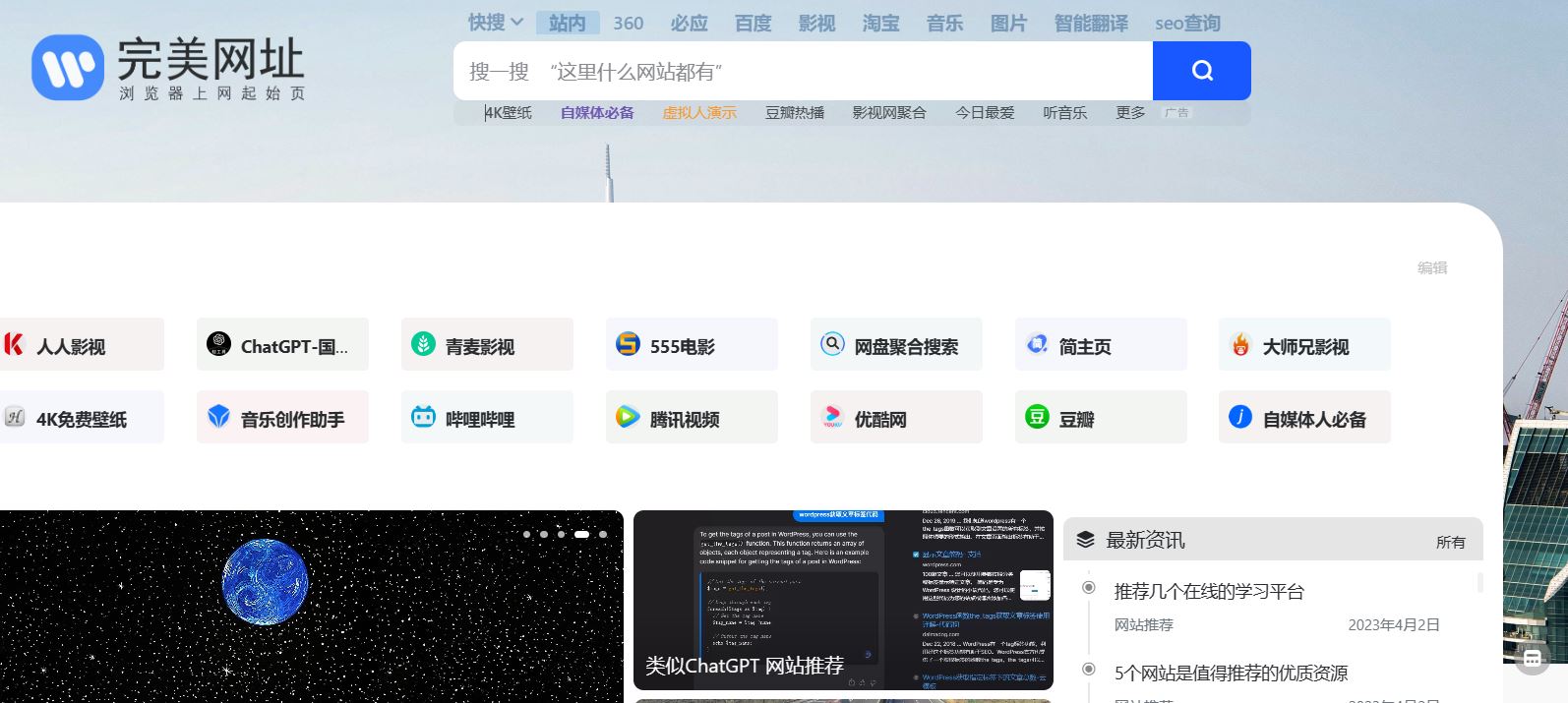Click the 完美网址 site logo
This screenshot has width=1568, height=703.
[167, 68]
